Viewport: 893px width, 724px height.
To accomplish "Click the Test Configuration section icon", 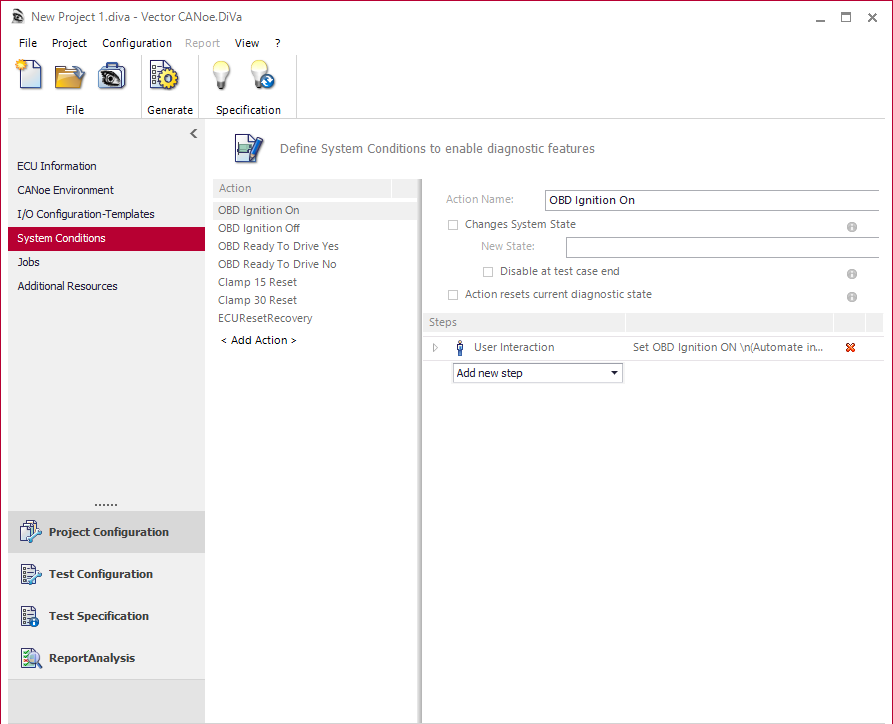I will click(31, 574).
